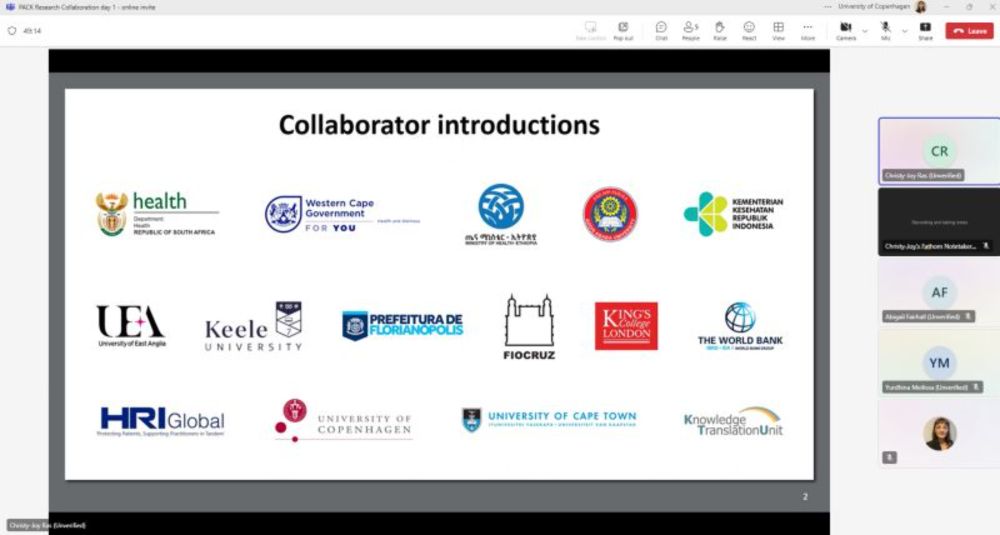The image size is (1000, 535).
Task: Click the Kementerian Kesehatan Republik Indonesia logo
Action: point(733,214)
